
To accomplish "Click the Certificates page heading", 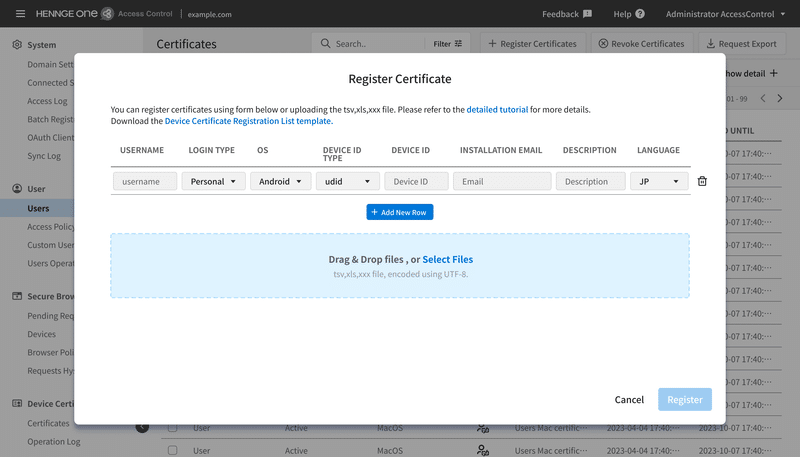I will (186, 44).
